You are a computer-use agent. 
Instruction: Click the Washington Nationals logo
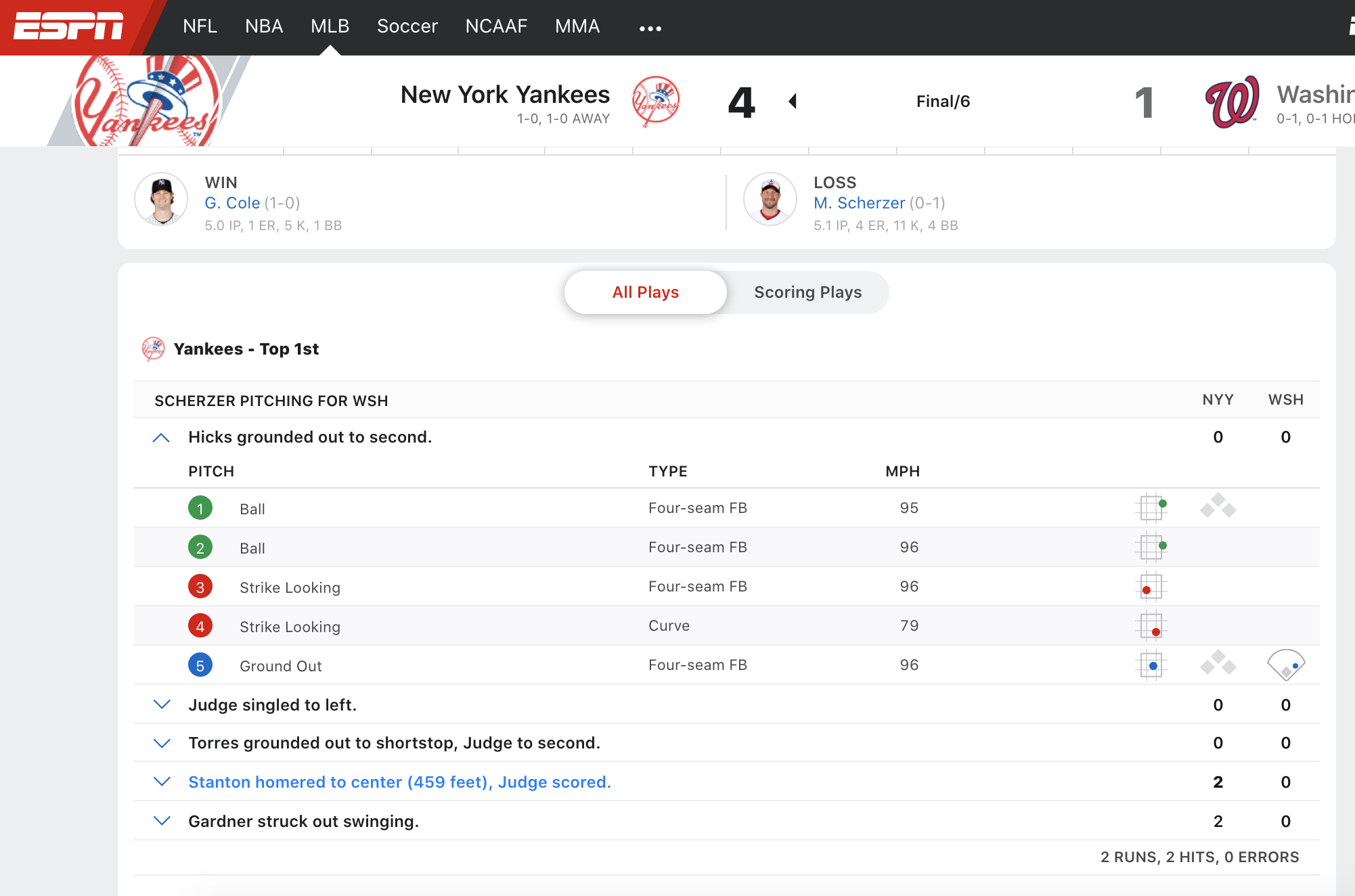1231,101
